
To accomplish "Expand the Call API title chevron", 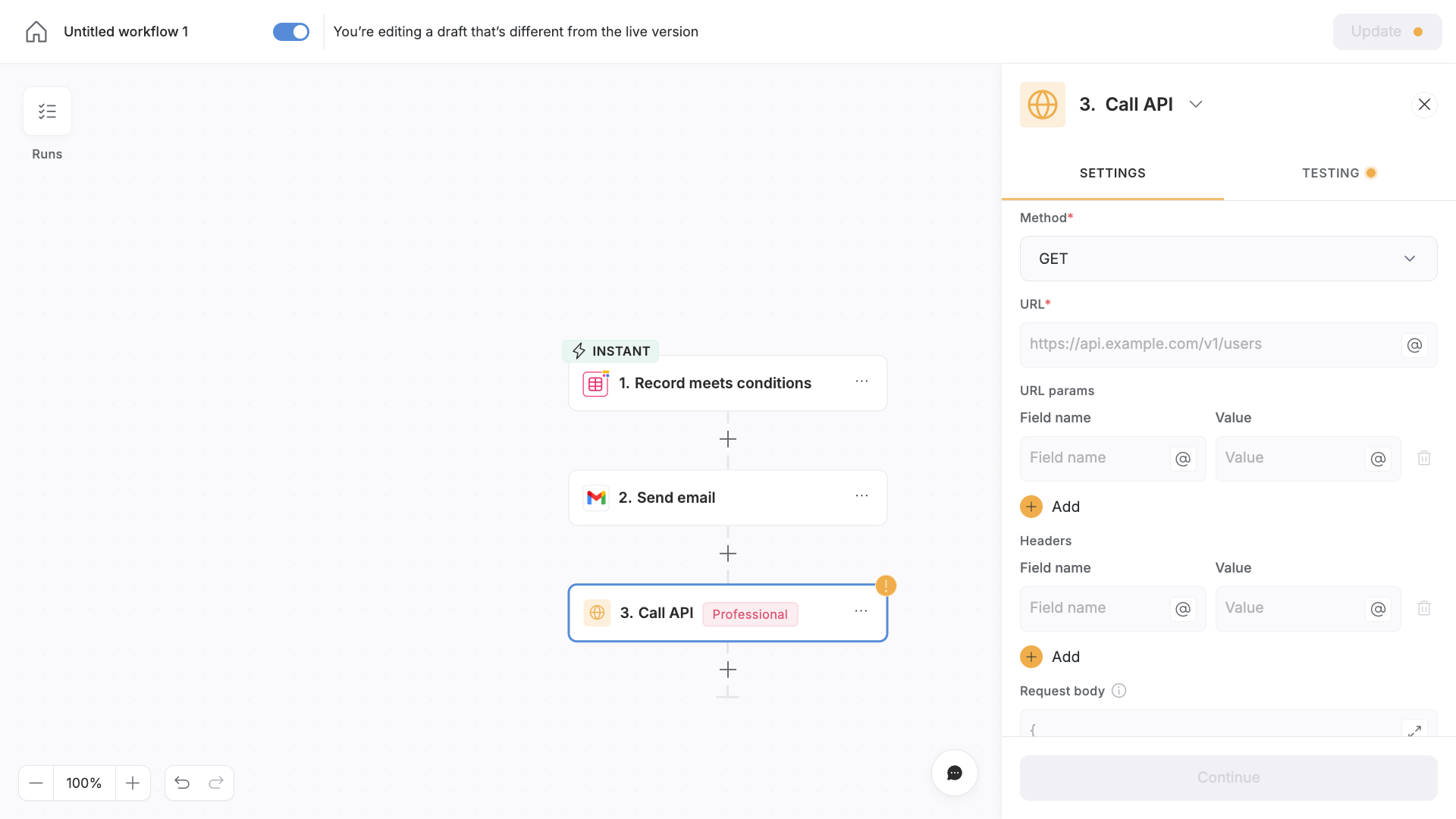I will (x=1196, y=104).
